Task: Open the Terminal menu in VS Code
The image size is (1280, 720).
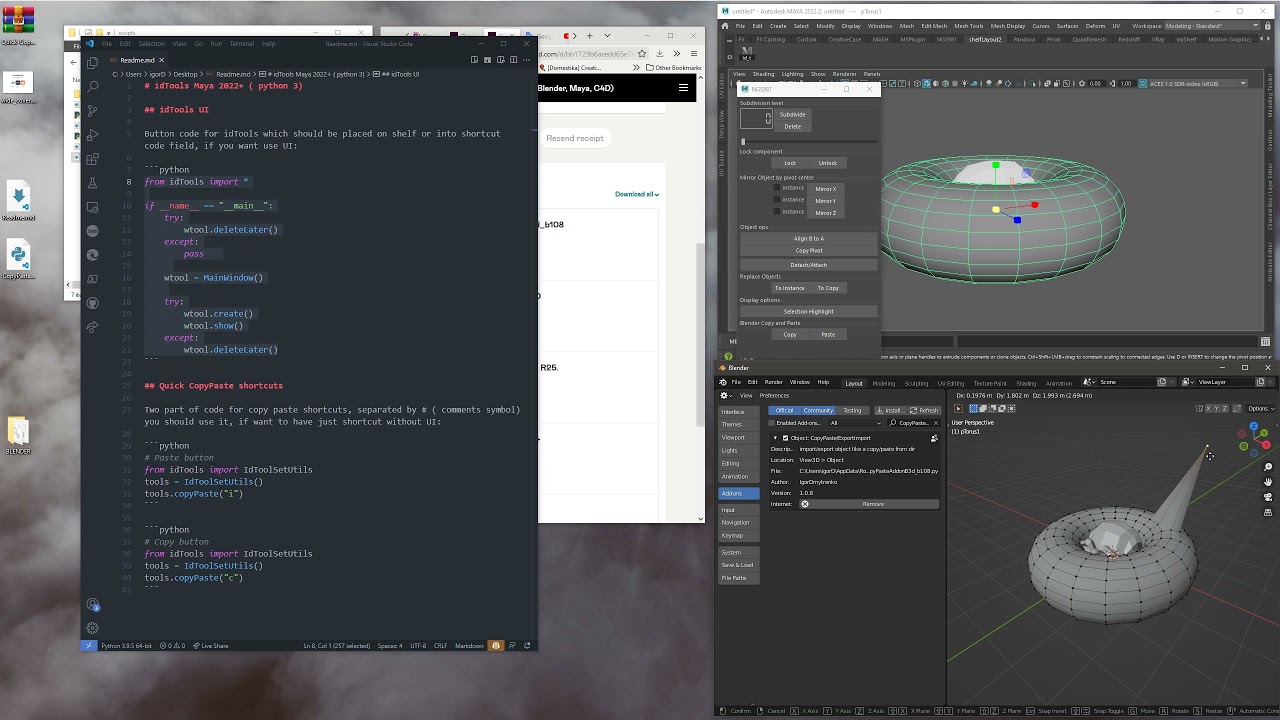Action: click(x=241, y=44)
